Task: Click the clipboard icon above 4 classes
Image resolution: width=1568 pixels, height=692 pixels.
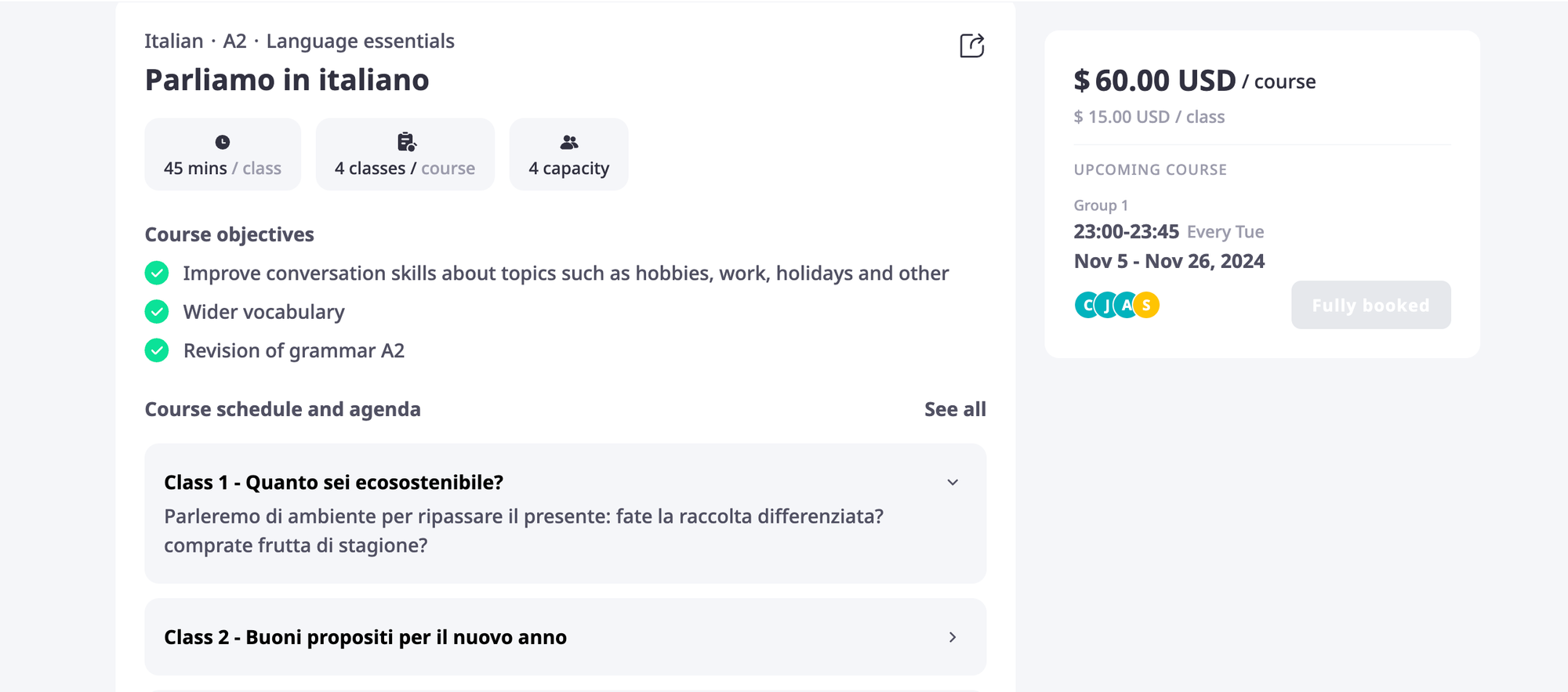Action: point(406,142)
